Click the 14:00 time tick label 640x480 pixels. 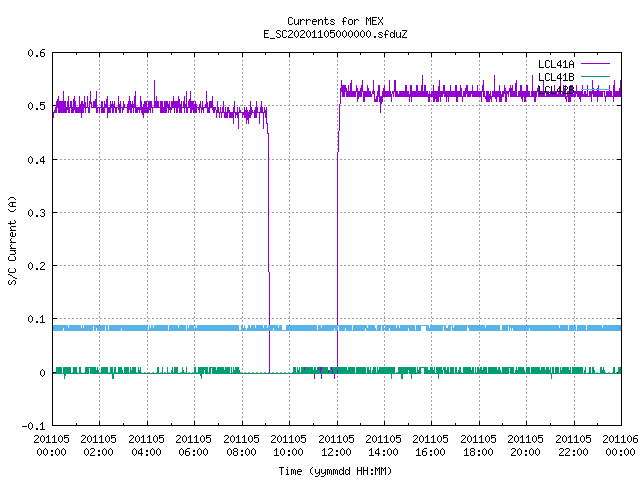point(383,452)
